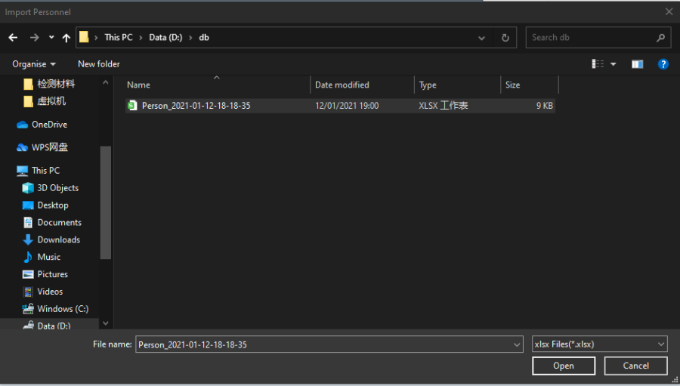Screen dimensions: 680x386
Task: Expand the File name history dropdown
Action: tap(517, 345)
